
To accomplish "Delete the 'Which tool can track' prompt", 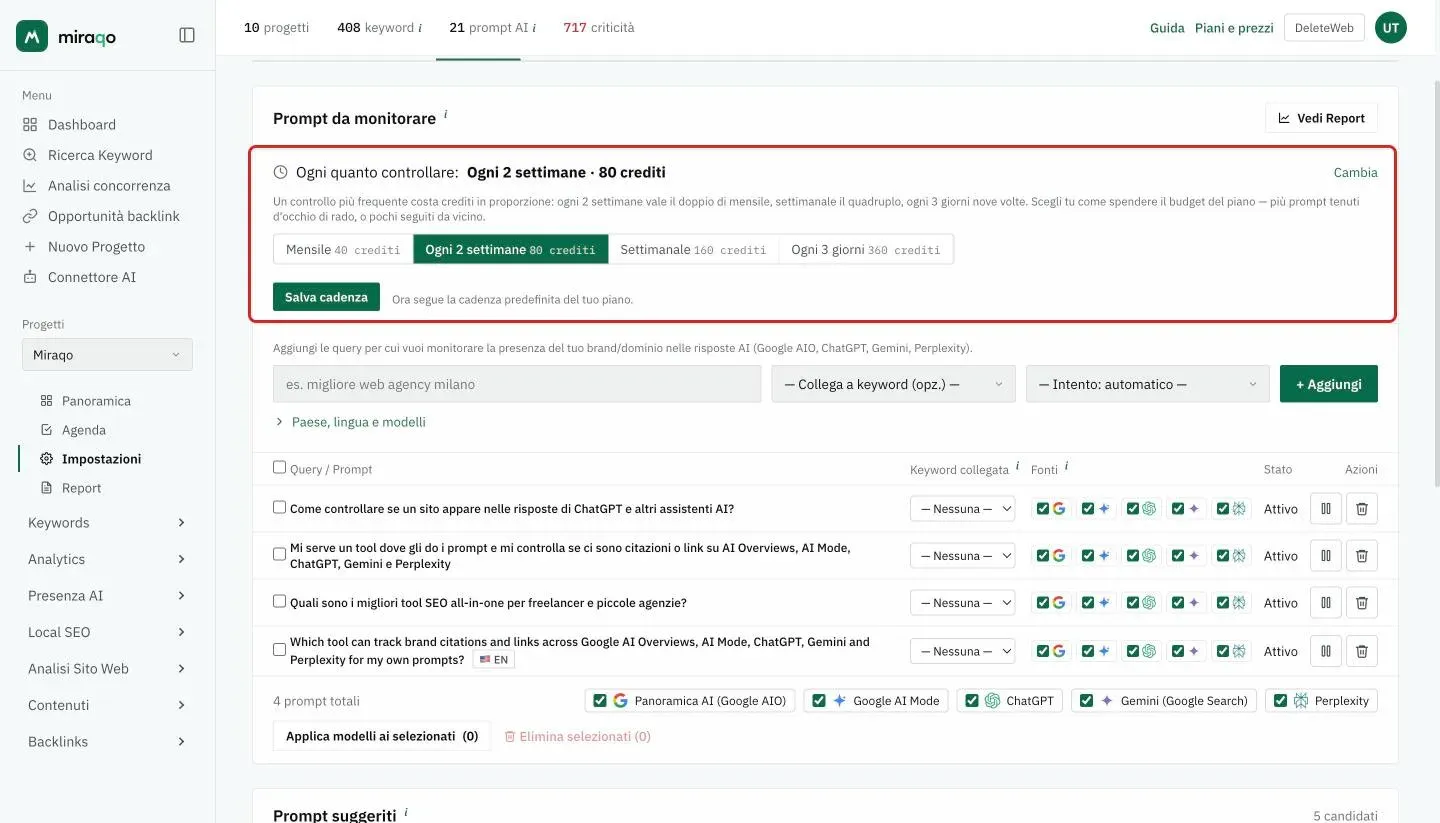I will [x=1362, y=651].
